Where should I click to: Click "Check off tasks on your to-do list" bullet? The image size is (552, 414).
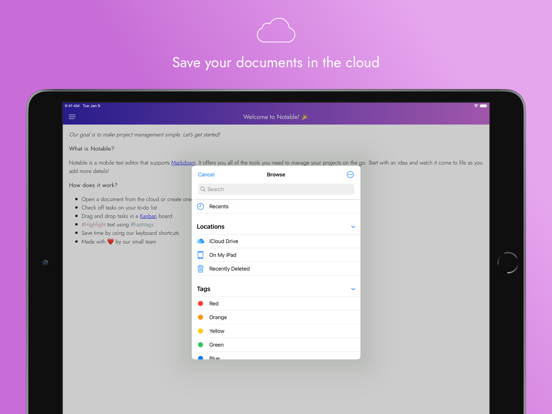tap(119, 208)
